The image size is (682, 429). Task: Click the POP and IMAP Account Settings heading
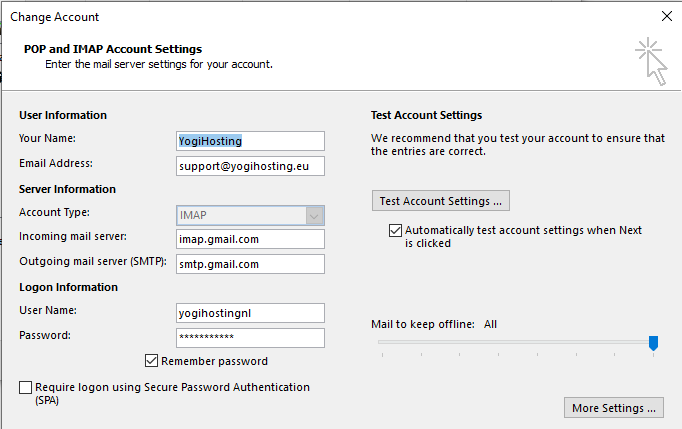[113, 49]
